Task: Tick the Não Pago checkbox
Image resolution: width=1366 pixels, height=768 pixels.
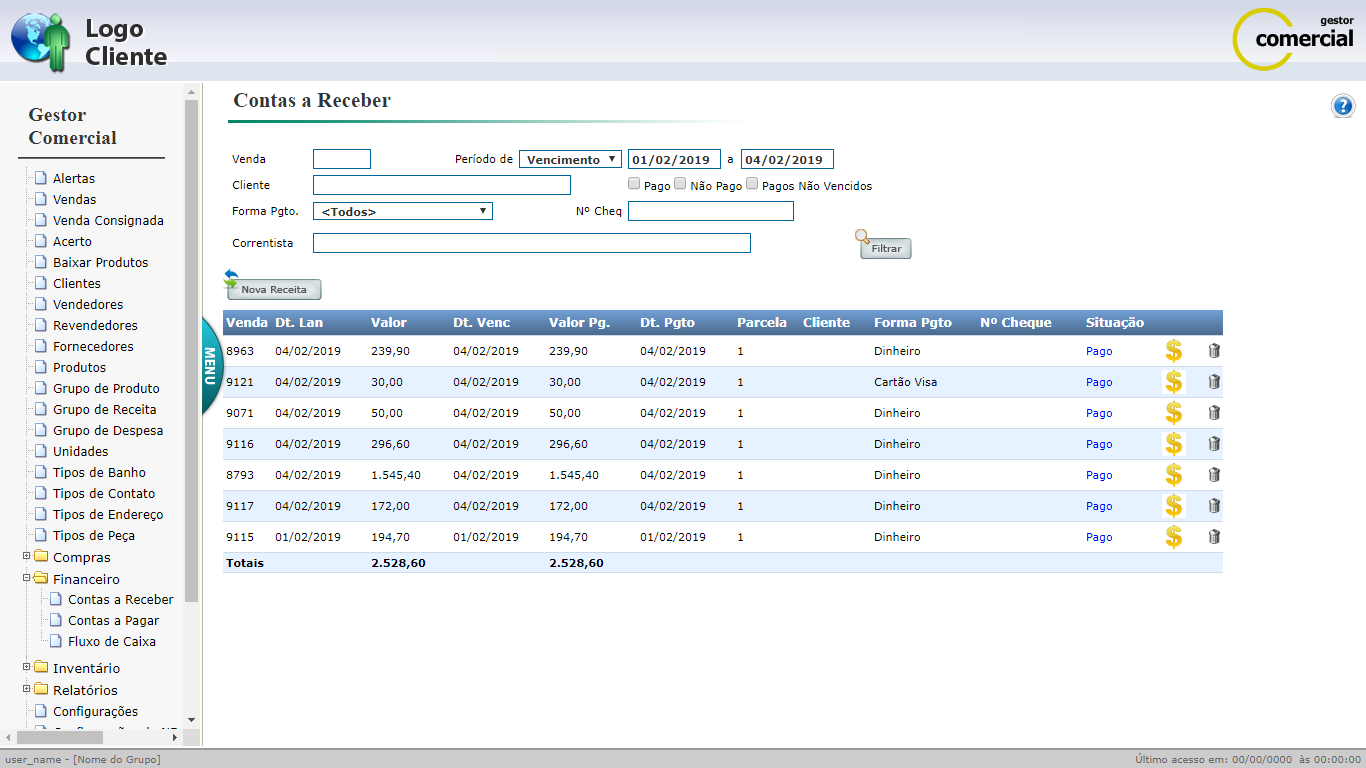Action: [680, 184]
